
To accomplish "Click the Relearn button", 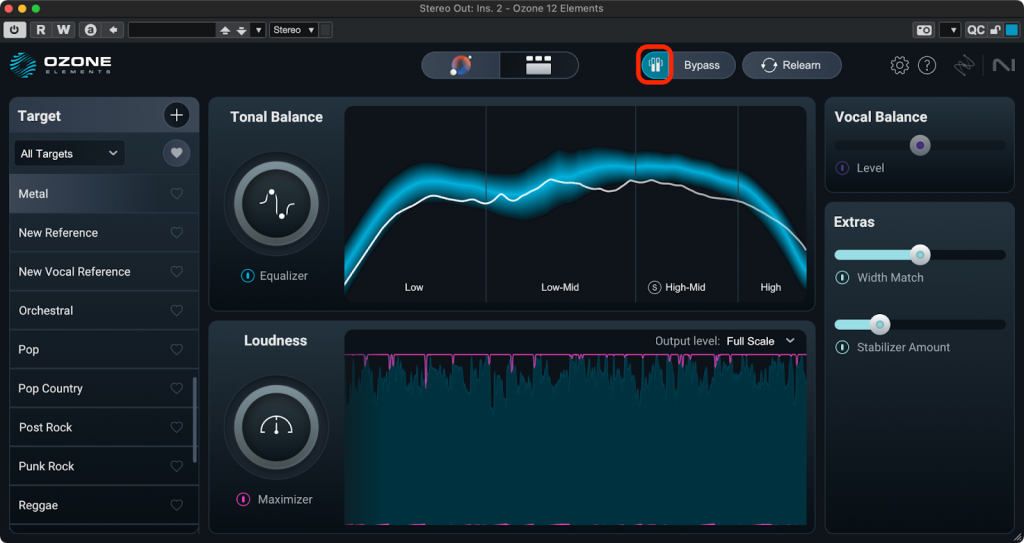I will click(791, 66).
